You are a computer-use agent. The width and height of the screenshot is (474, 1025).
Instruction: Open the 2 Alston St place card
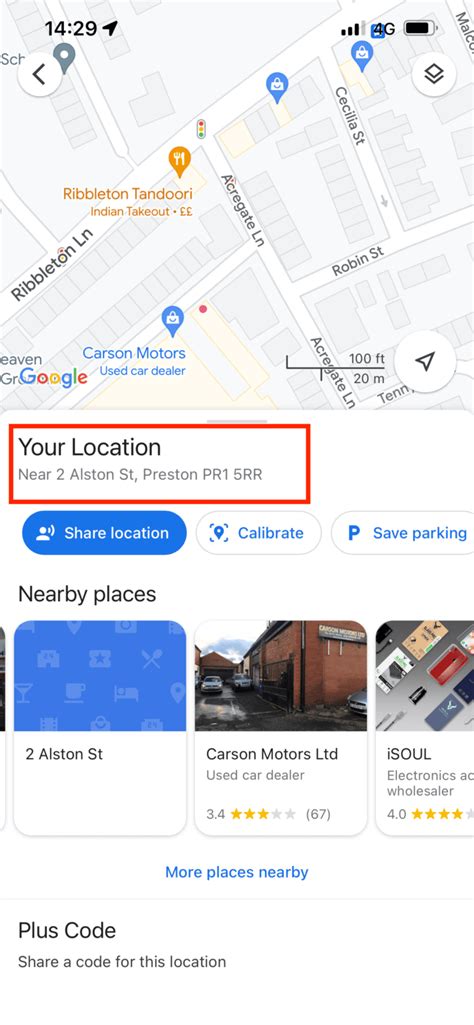click(100, 728)
